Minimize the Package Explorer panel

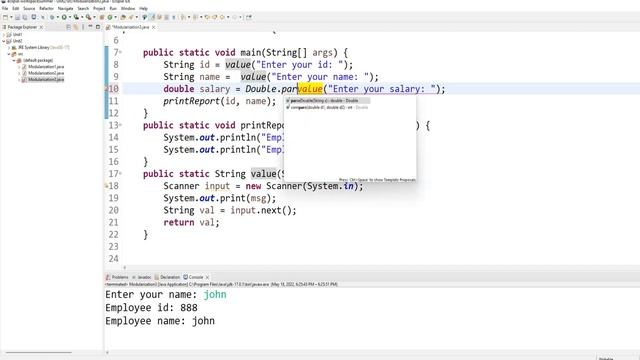click(90, 27)
